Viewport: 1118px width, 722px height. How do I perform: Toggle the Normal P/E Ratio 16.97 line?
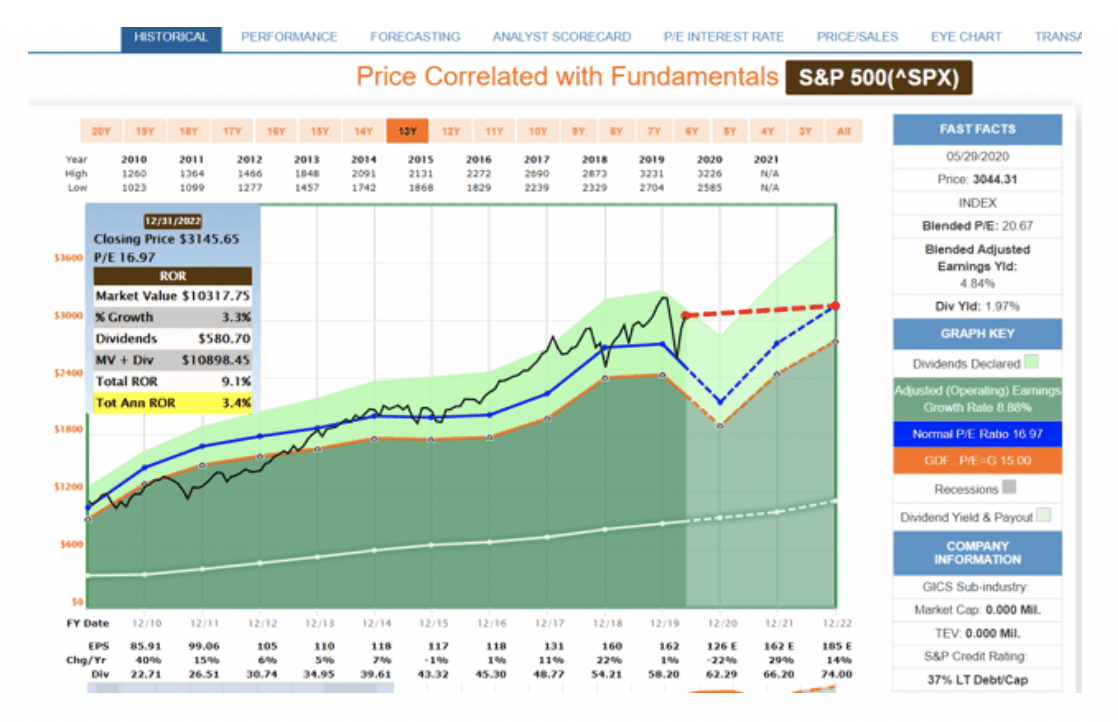pyautogui.click(x=978, y=433)
